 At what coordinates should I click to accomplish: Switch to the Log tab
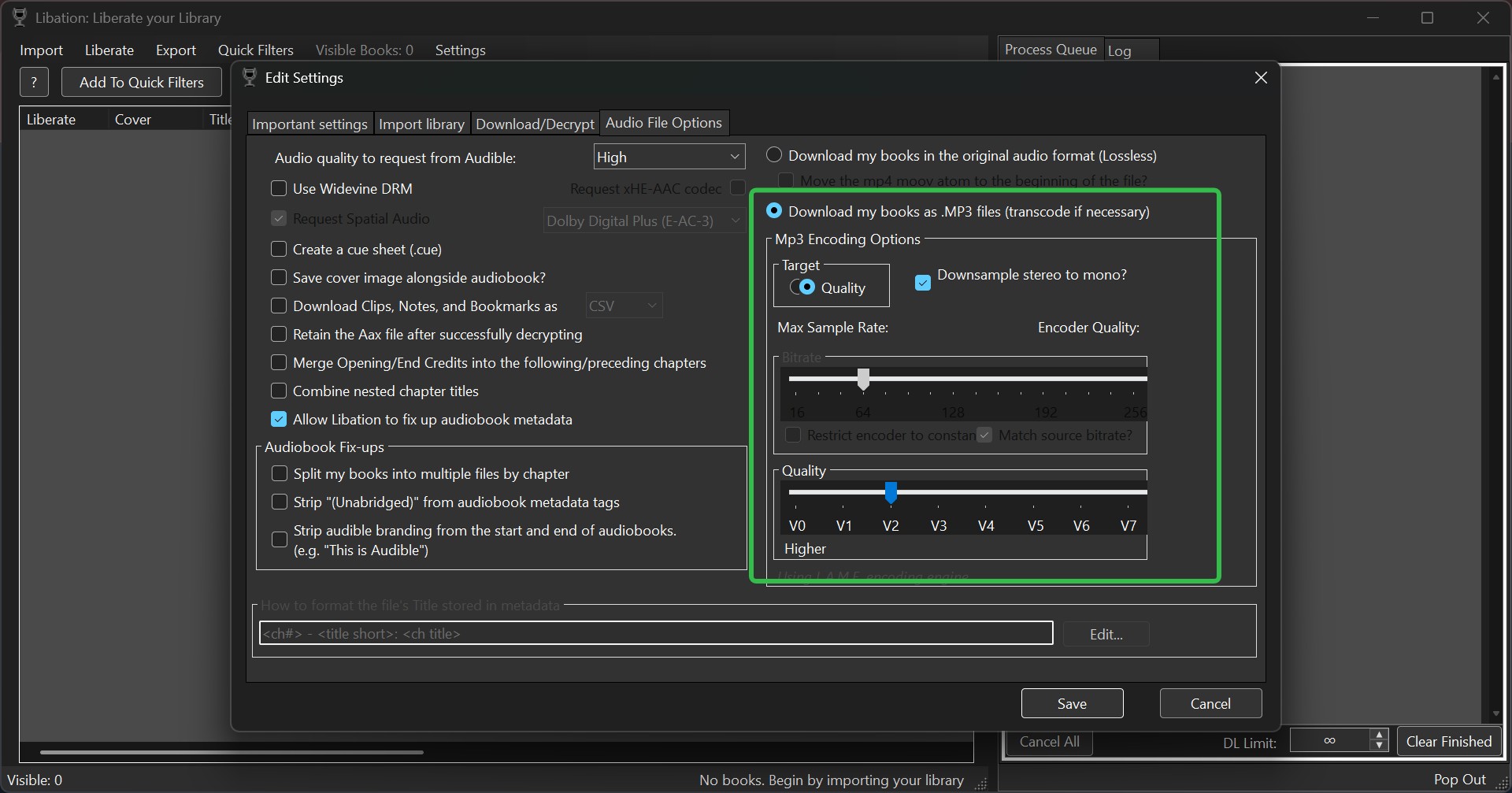(x=1119, y=50)
